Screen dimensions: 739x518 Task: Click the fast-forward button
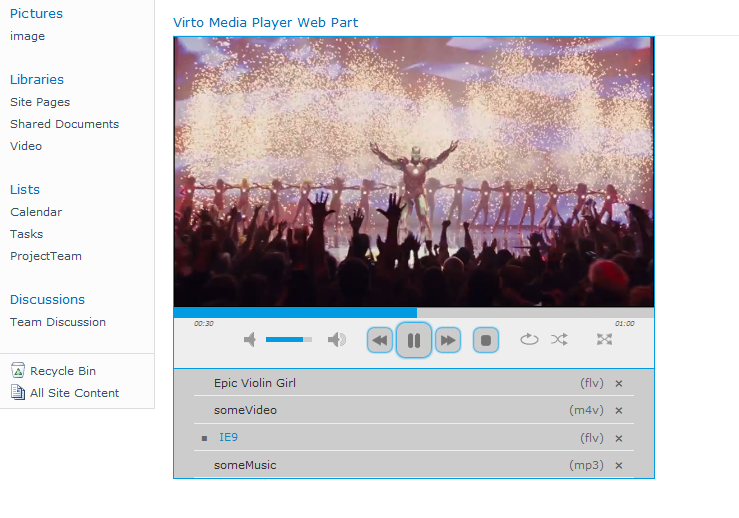pyautogui.click(x=448, y=340)
